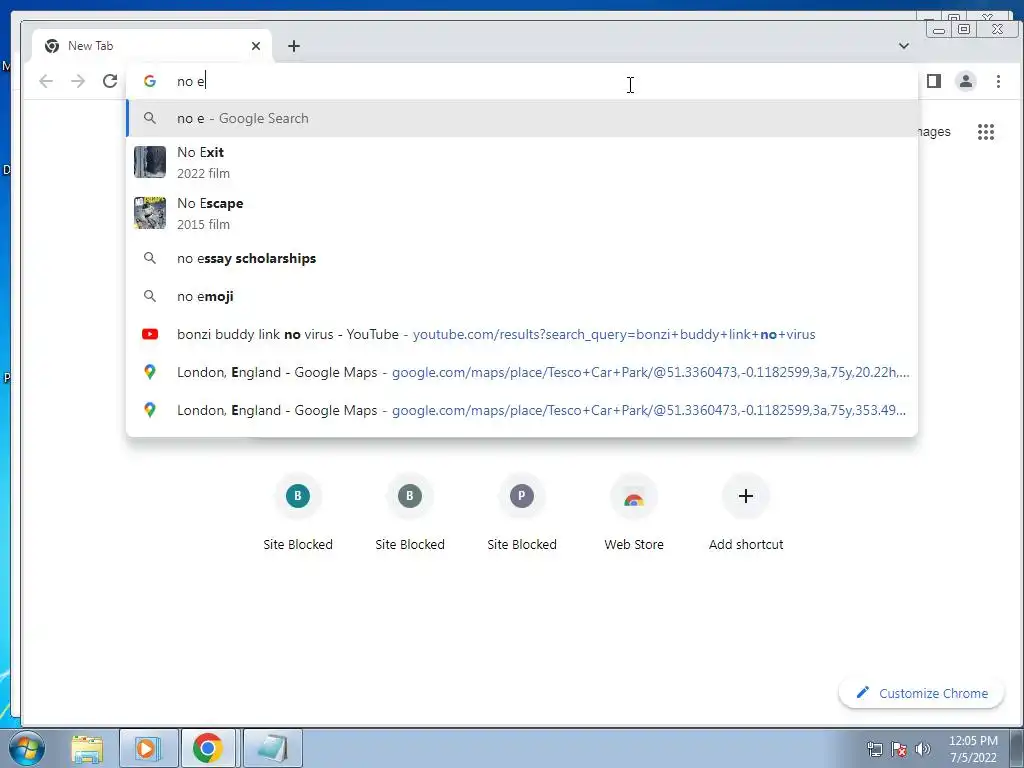Screen dimensions: 1024x768
Task: Open the tab search dropdown arrow
Action: 904,46
